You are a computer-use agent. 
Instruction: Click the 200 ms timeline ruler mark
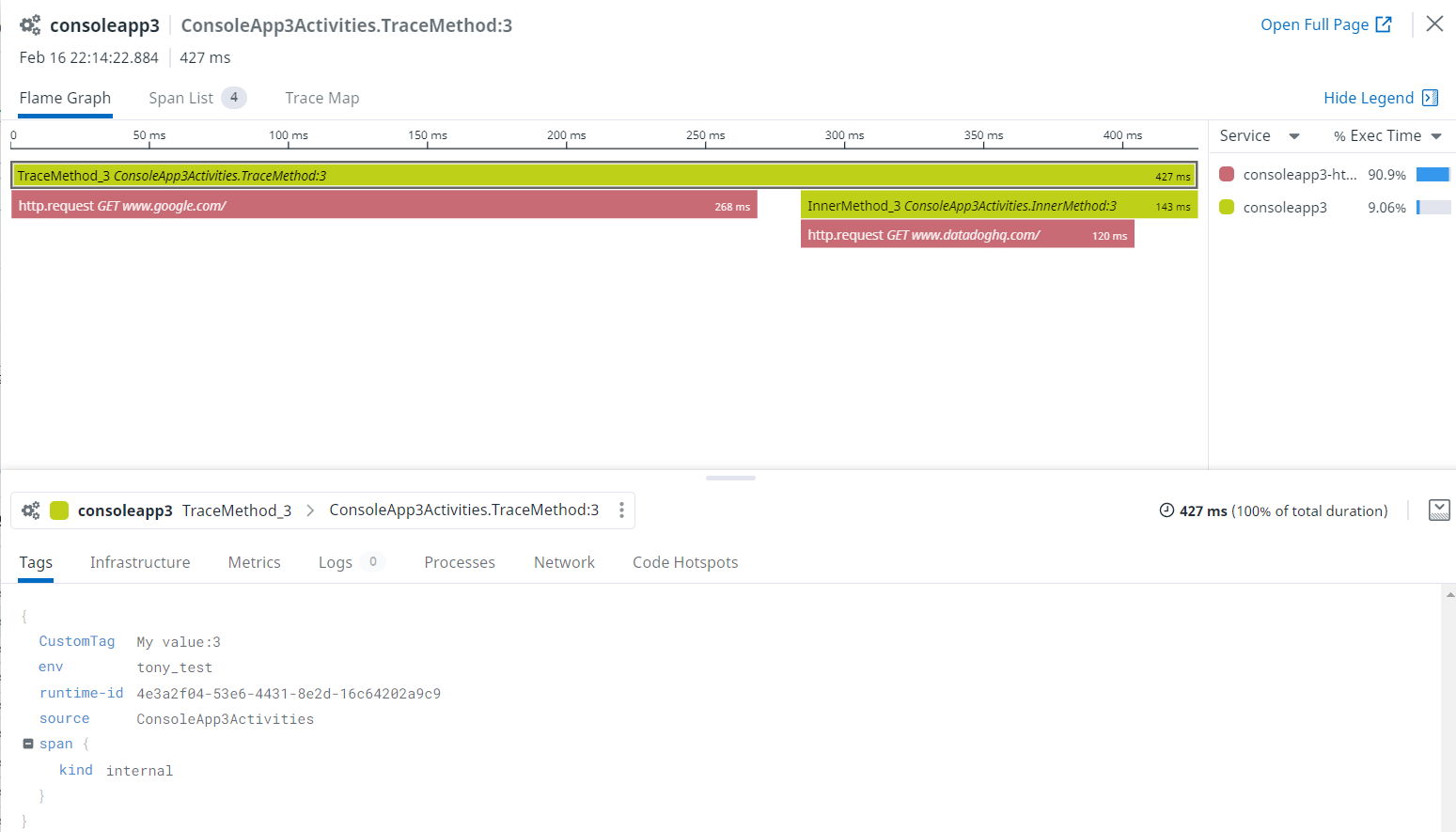(x=566, y=135)
